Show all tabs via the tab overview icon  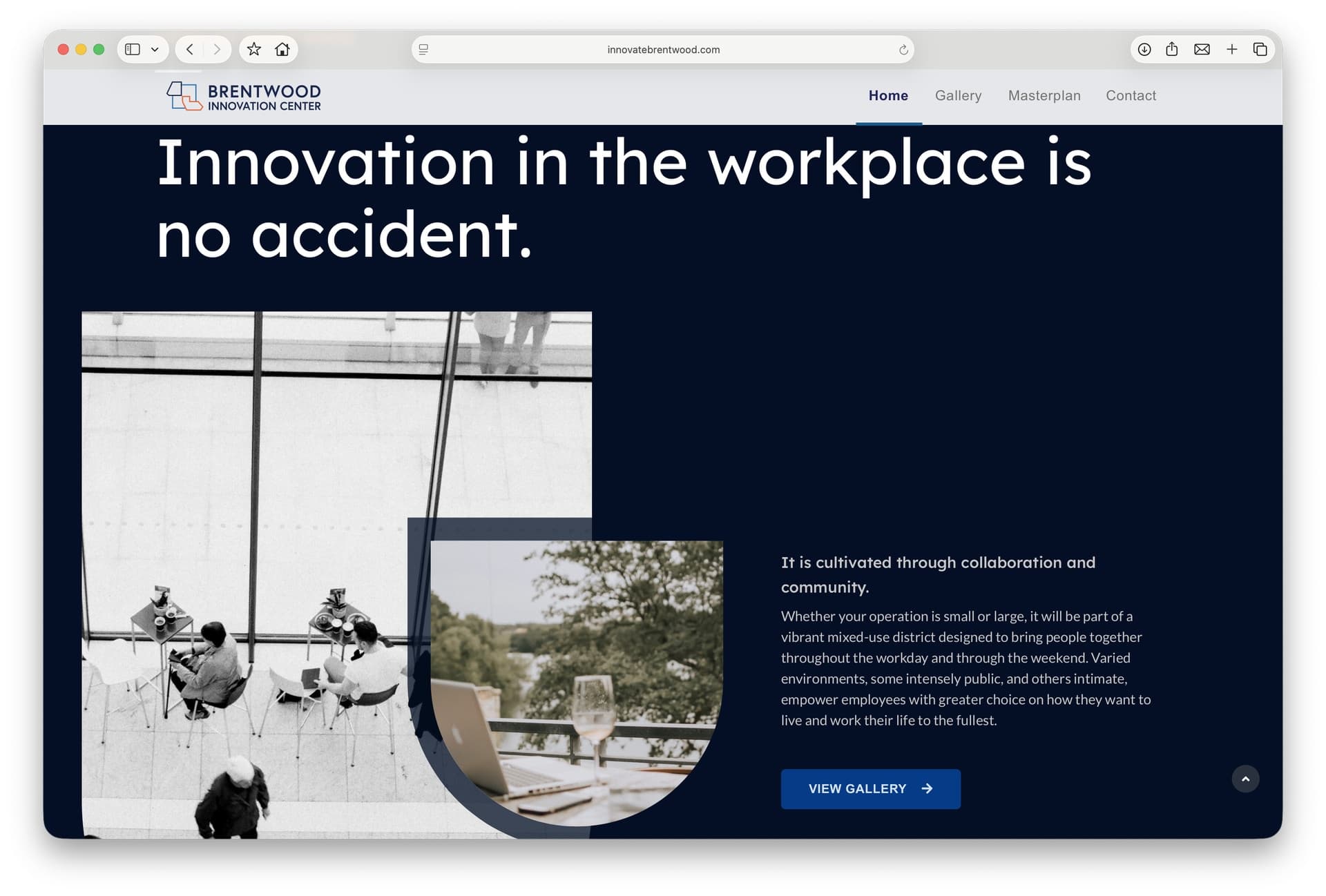pos(1260,49)
